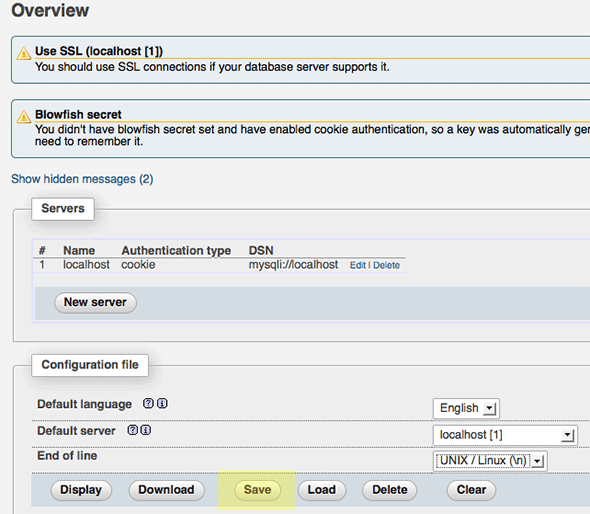Viewport: 590px width, 514px height.
Task: Click the cookie authentication cell
Action: click(138, 265)
